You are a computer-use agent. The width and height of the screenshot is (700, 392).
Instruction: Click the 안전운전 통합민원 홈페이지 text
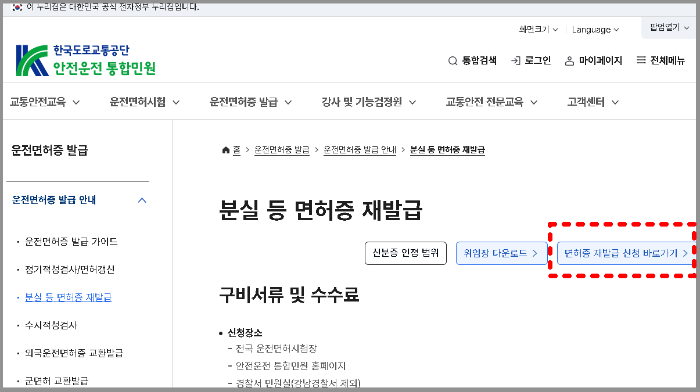tap(291, 366)
